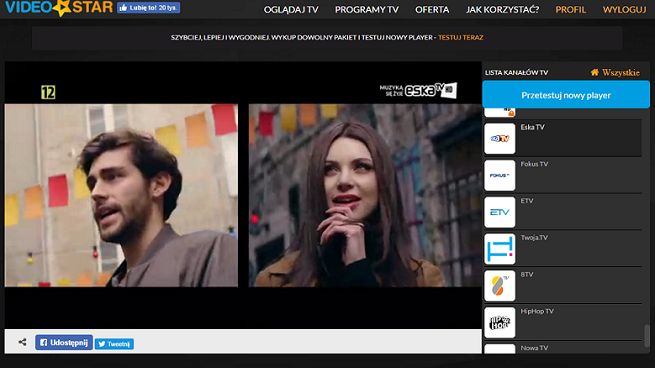The image size is (655, 368).
Task: Click the TESTUJ TERAZ link
Action: 461,38
